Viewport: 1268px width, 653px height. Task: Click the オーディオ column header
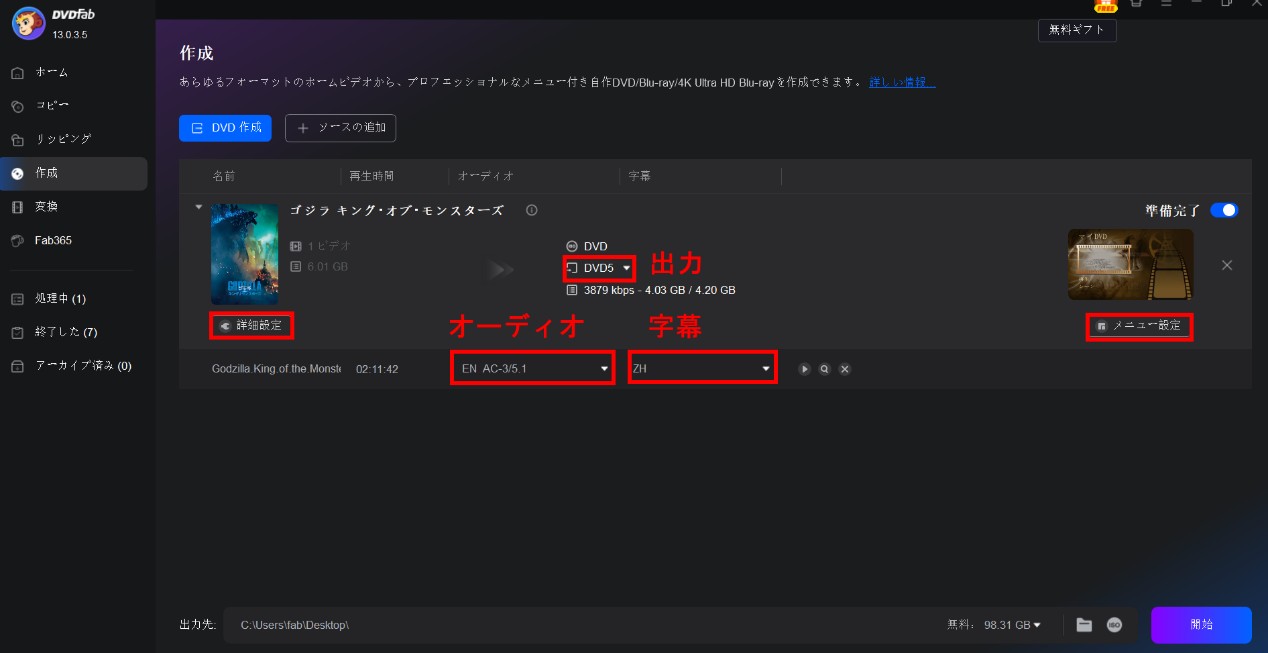click(x=486, y=176)
